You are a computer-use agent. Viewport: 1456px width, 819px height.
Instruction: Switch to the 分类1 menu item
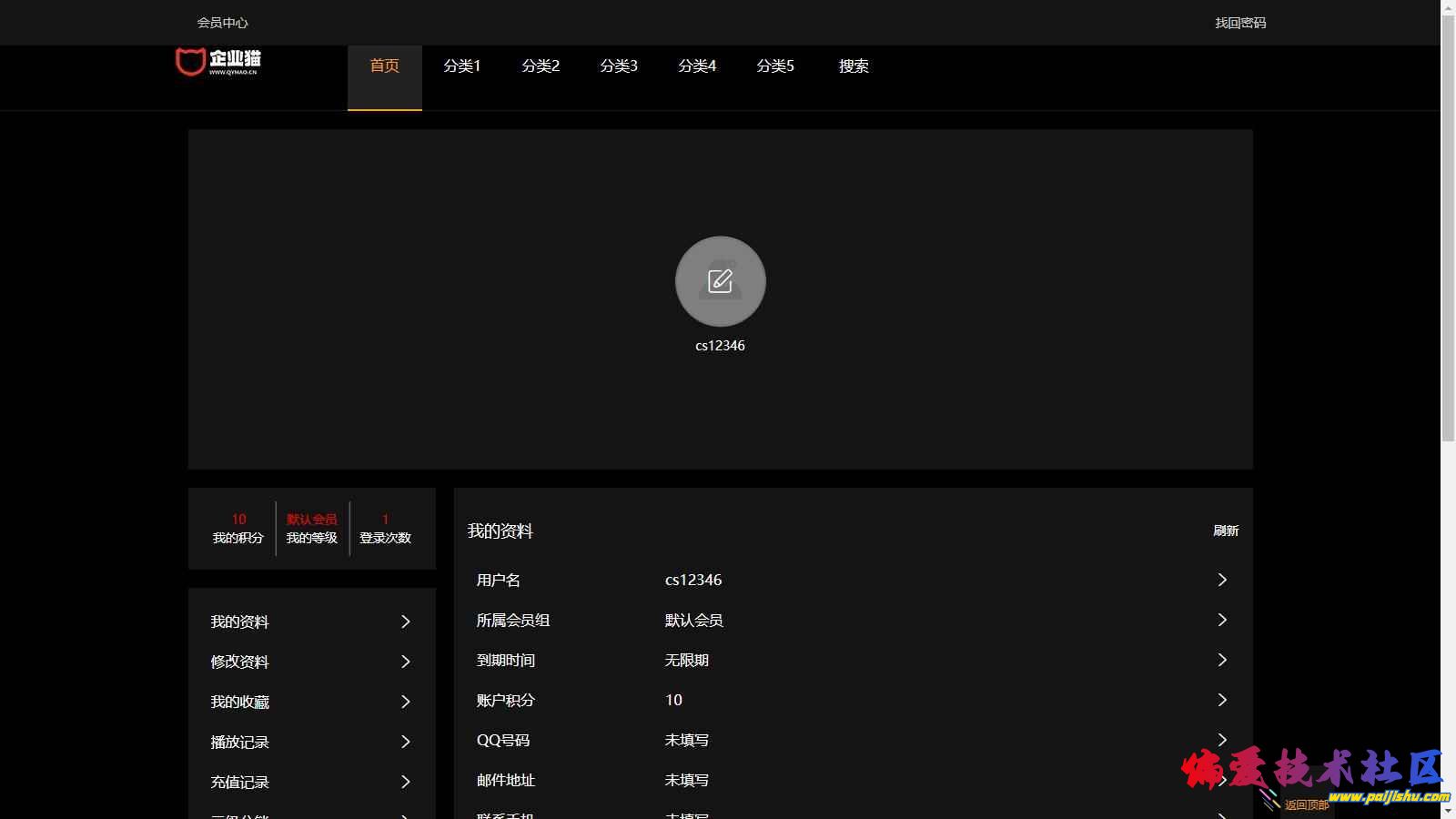pyautogui.click(x=462, y=66)
